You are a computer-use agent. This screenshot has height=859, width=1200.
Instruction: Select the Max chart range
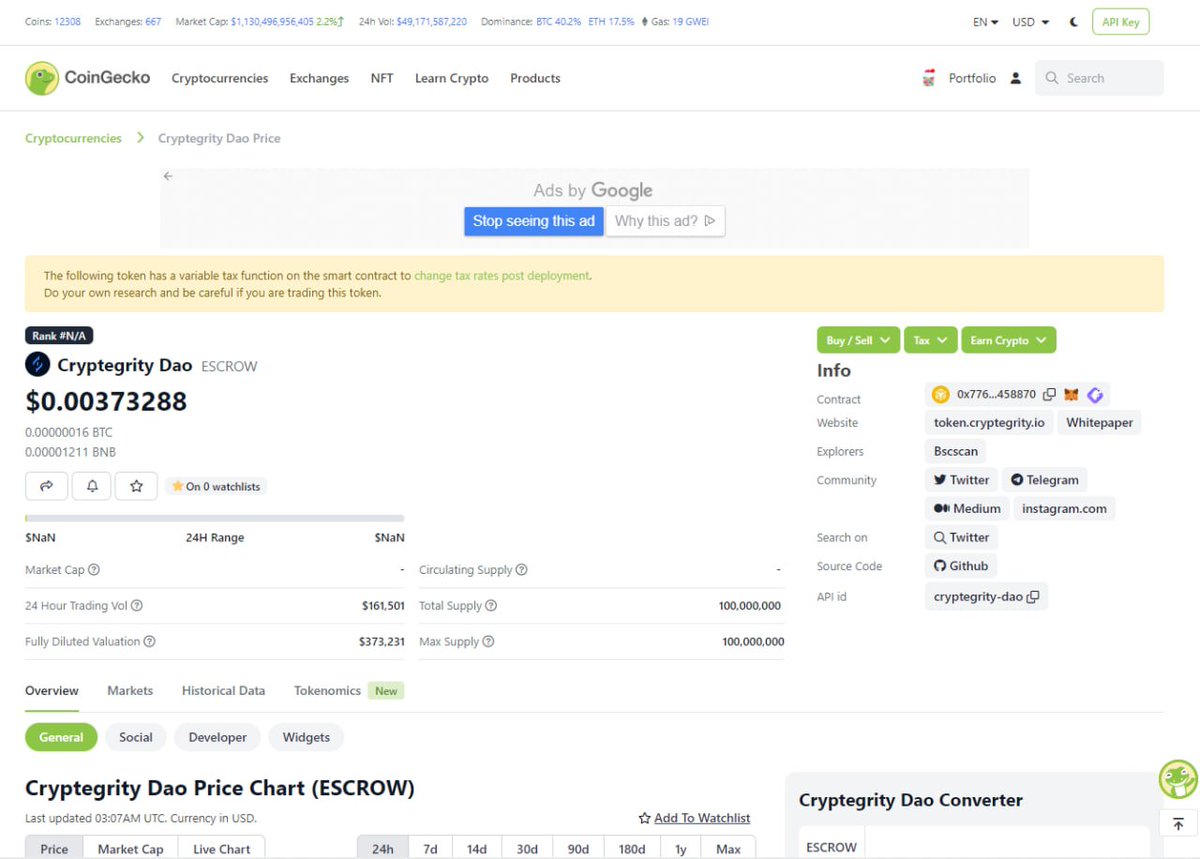(x=729, y=848)
